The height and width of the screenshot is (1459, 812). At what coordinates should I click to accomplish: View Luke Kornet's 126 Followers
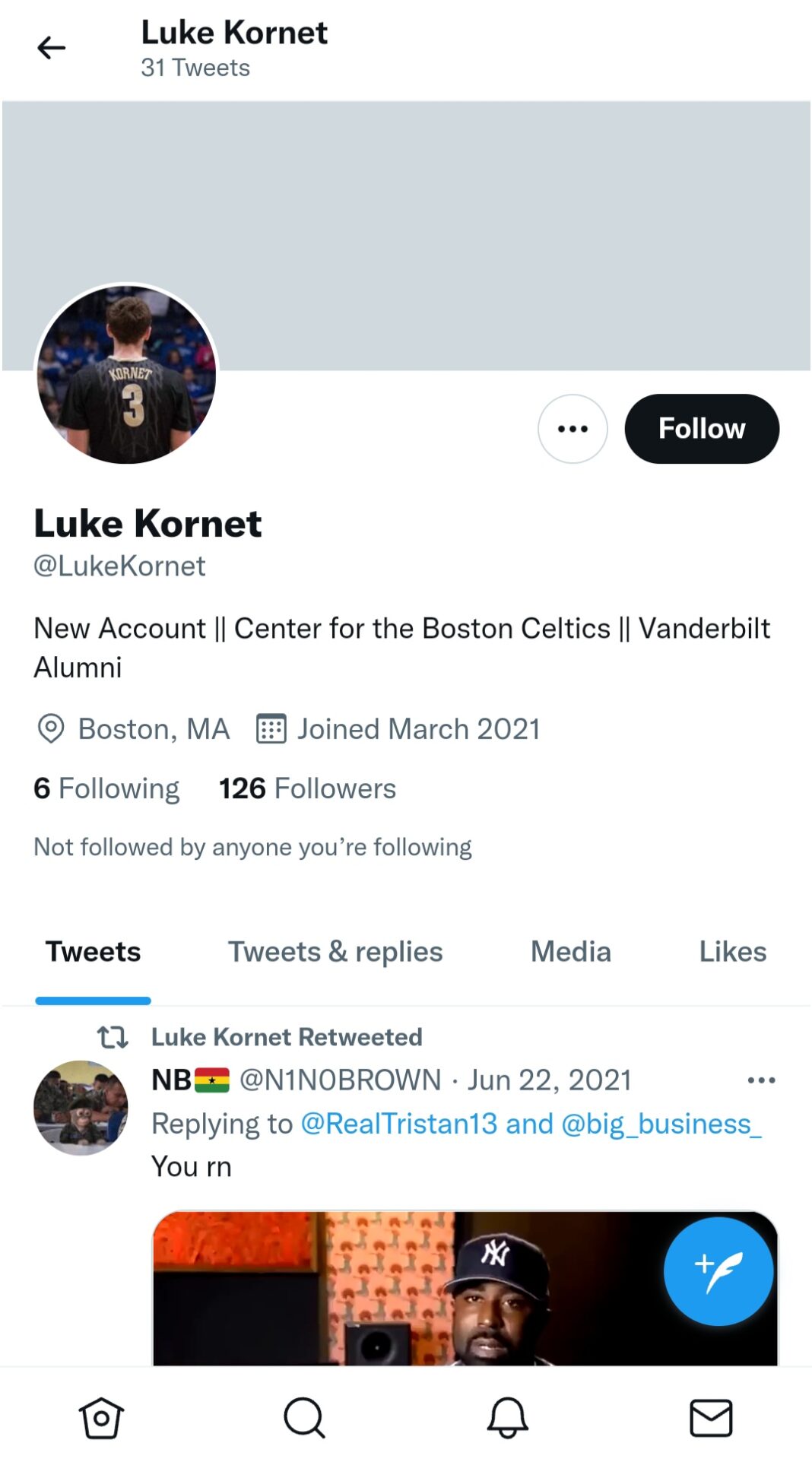coord(306,788)
